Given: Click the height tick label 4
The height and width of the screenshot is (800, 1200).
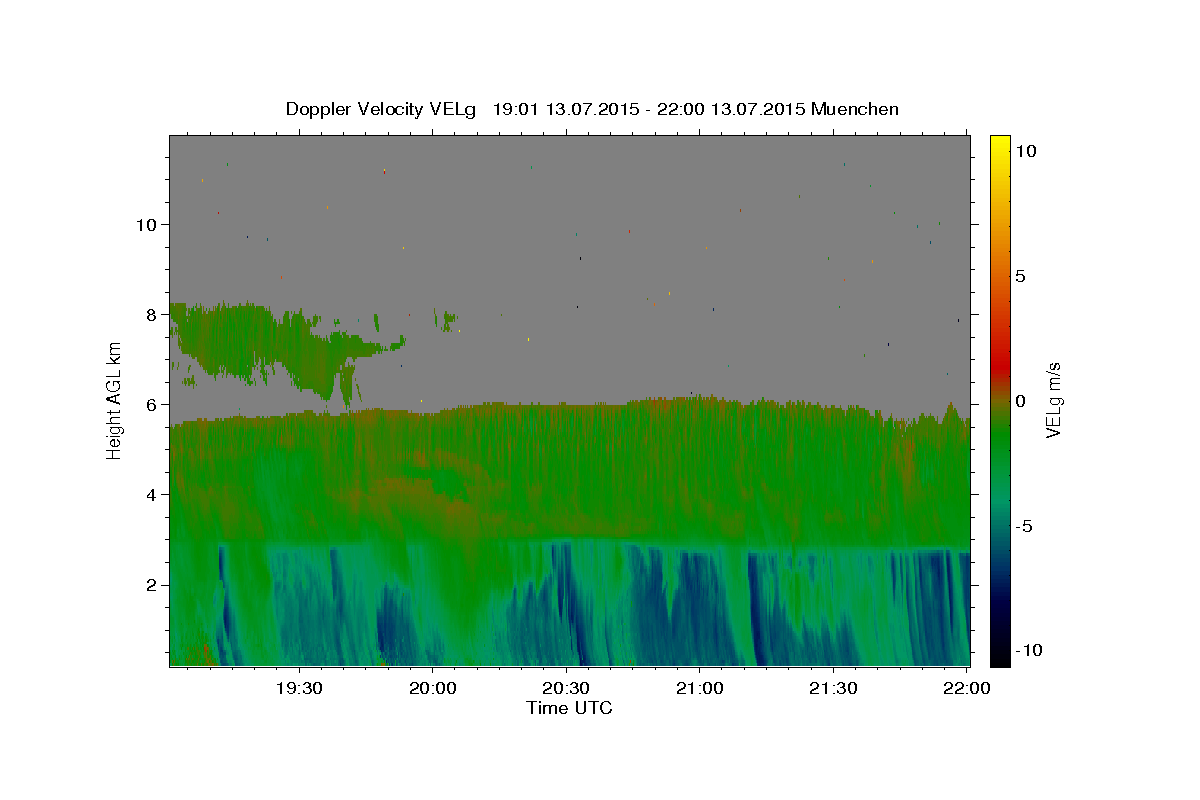Looking at the screenshot, I should pyautogui.click(x=151, y=494).
